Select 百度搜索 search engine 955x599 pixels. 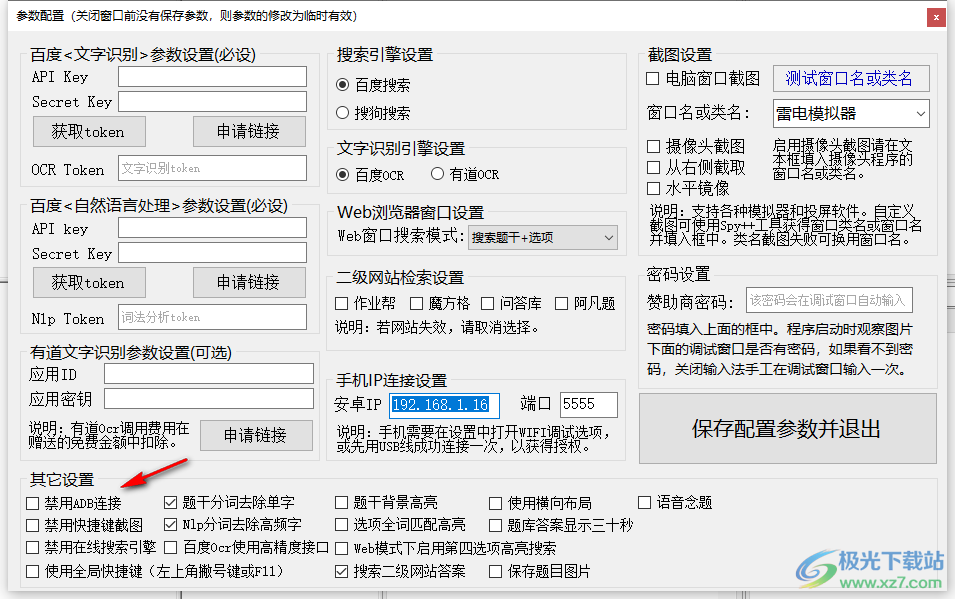pyautogui.click(x=342, y=85)
